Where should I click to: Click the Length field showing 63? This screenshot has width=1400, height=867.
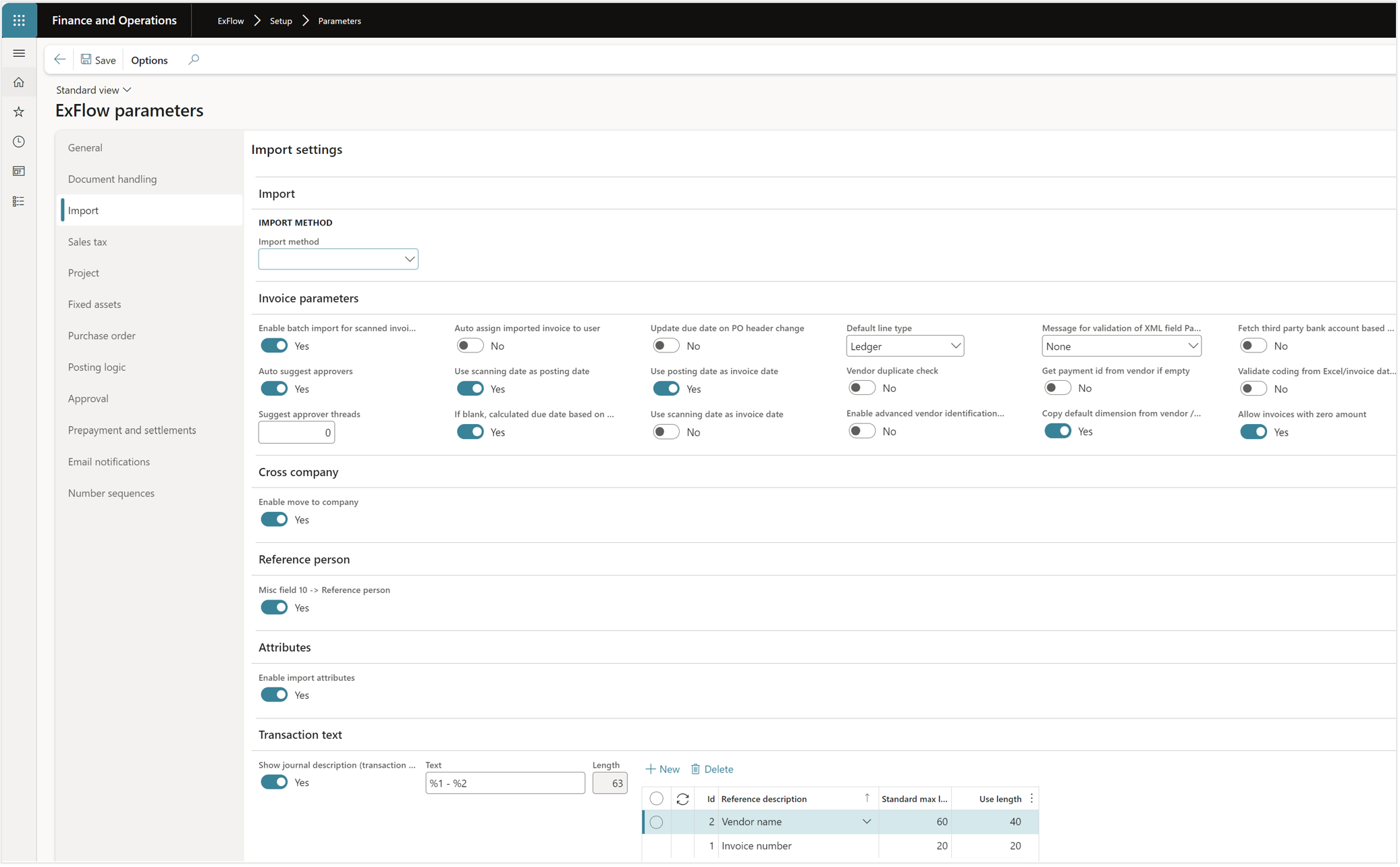[x=610, y=783]
